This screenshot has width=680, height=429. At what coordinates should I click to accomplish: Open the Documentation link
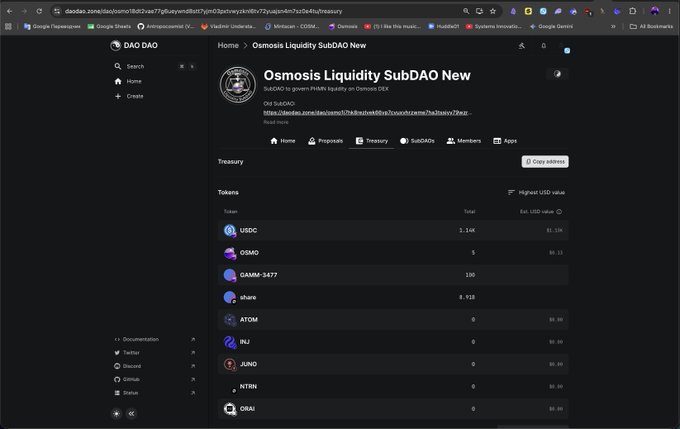[155, 339]
